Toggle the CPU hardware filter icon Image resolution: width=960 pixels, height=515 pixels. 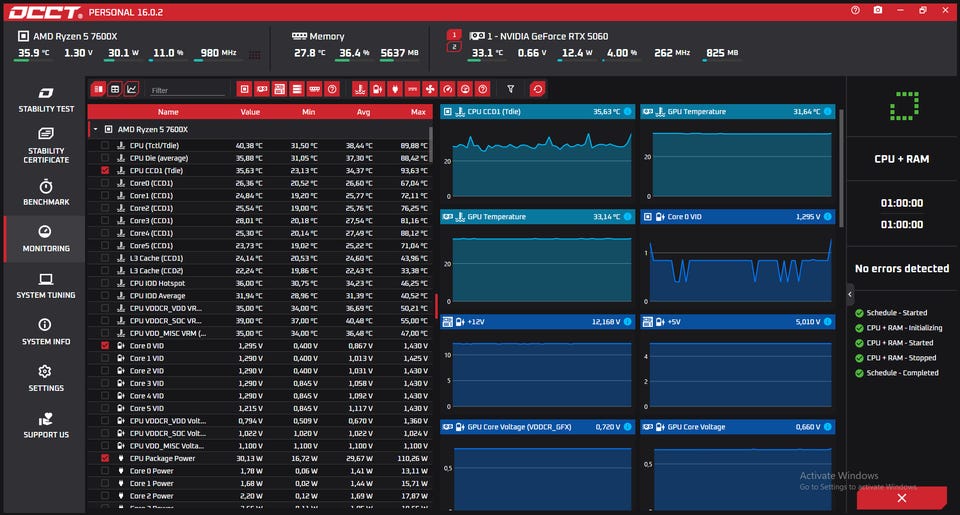click(244, 89)
